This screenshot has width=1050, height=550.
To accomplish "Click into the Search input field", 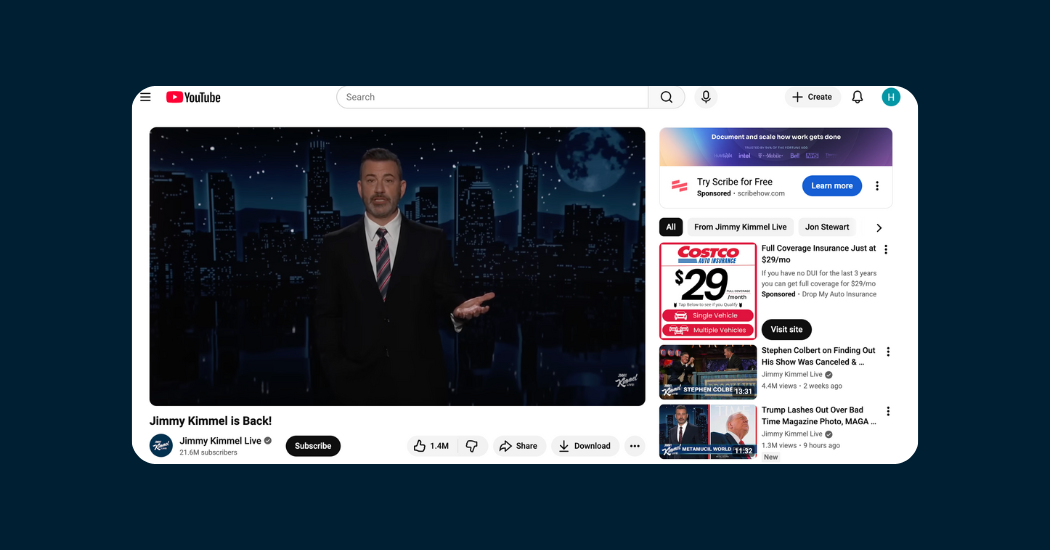I will click(x=490, y=97).
